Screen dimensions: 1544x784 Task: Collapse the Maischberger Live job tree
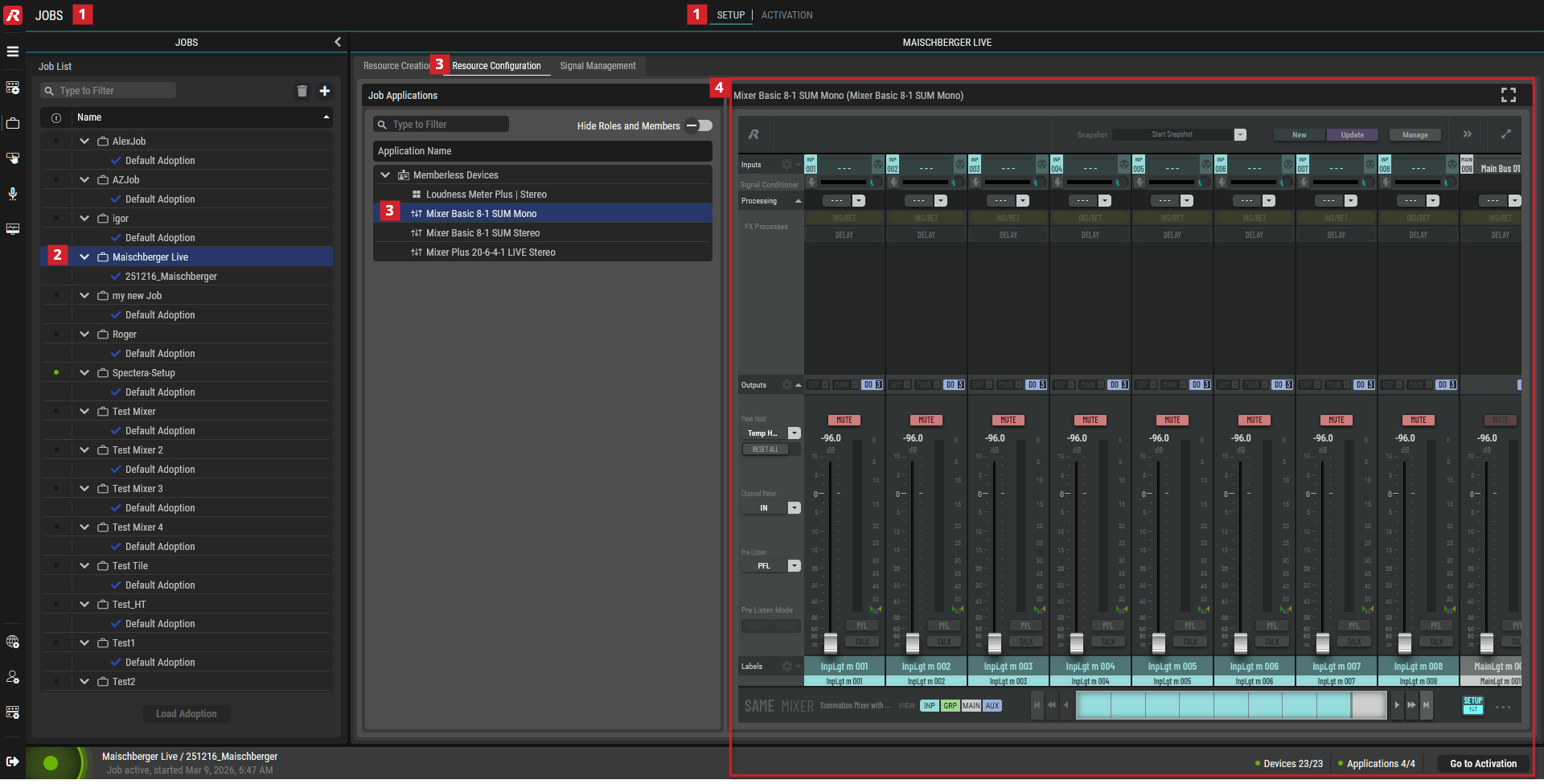(x=84, y=257)
